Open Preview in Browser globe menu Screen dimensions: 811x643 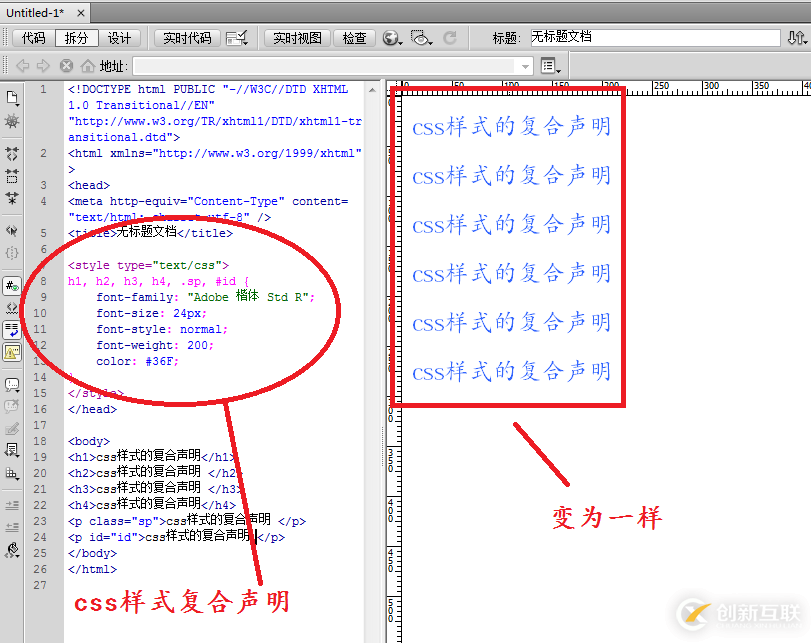392,38
